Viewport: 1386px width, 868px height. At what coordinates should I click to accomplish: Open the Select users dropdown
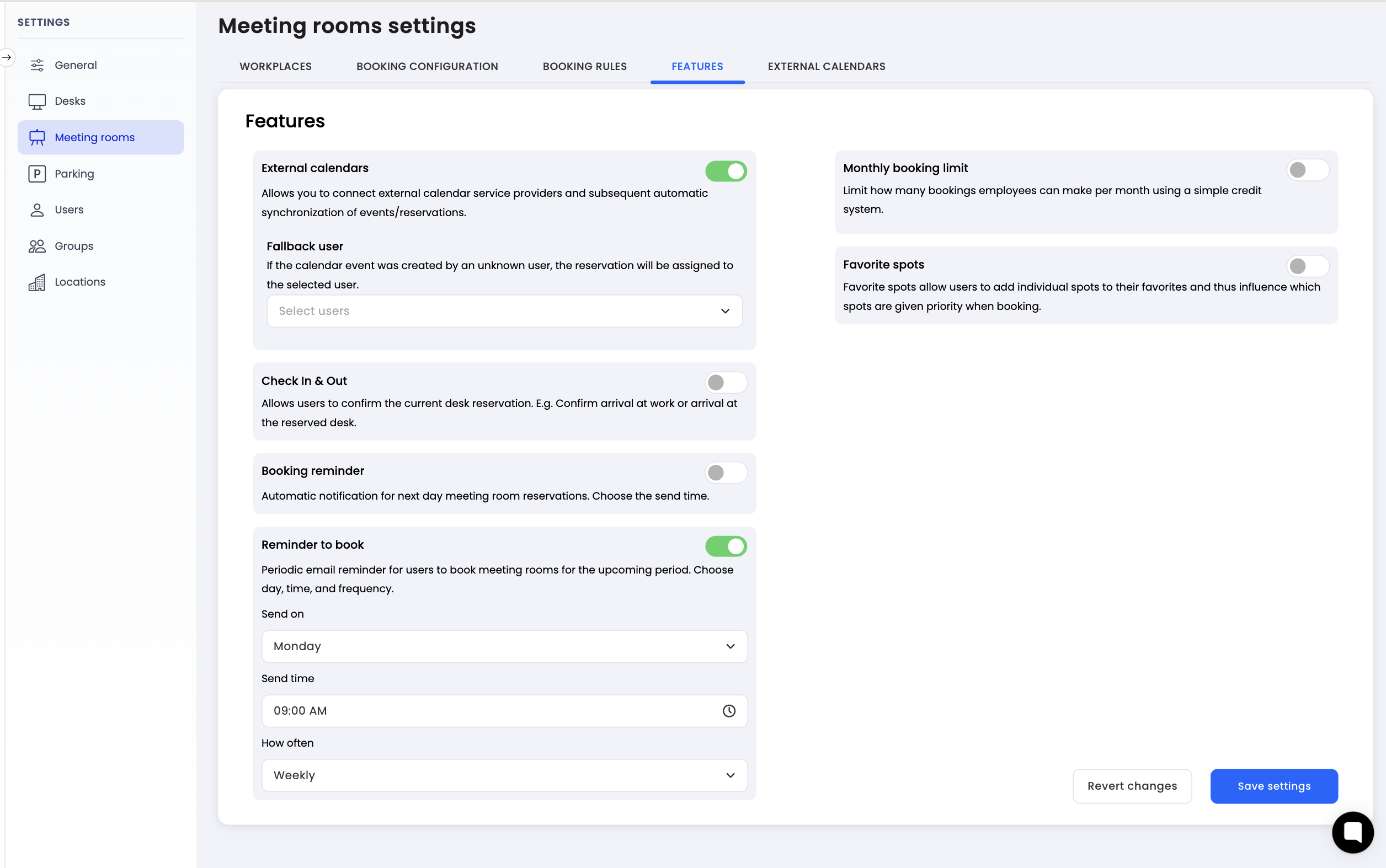[x=504, y=311]
